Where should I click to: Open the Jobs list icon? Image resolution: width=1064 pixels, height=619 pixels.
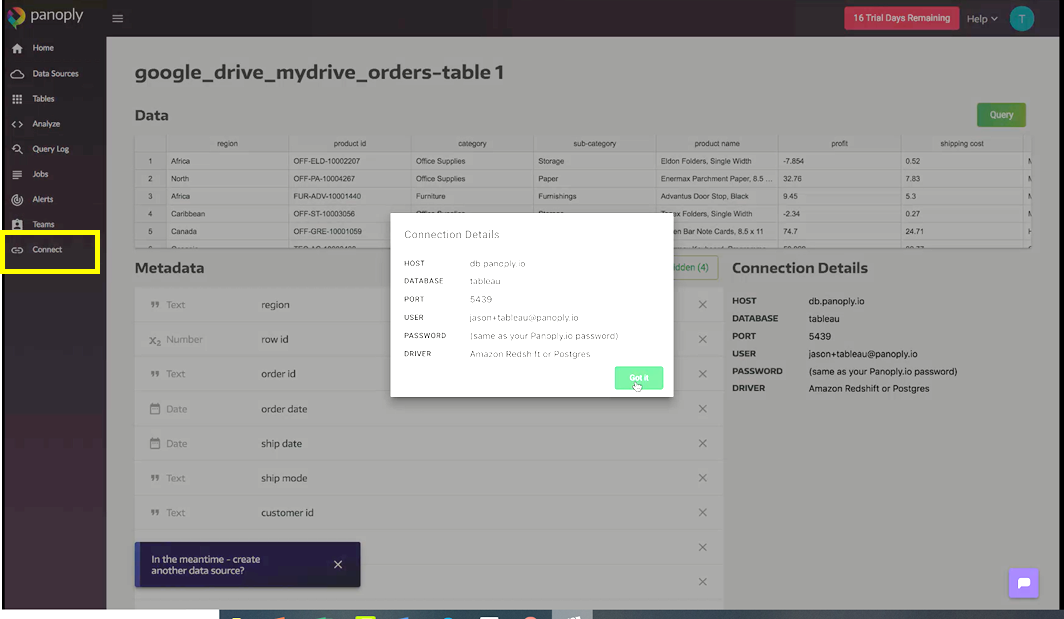pyautogui.click(x=17, y=174)
